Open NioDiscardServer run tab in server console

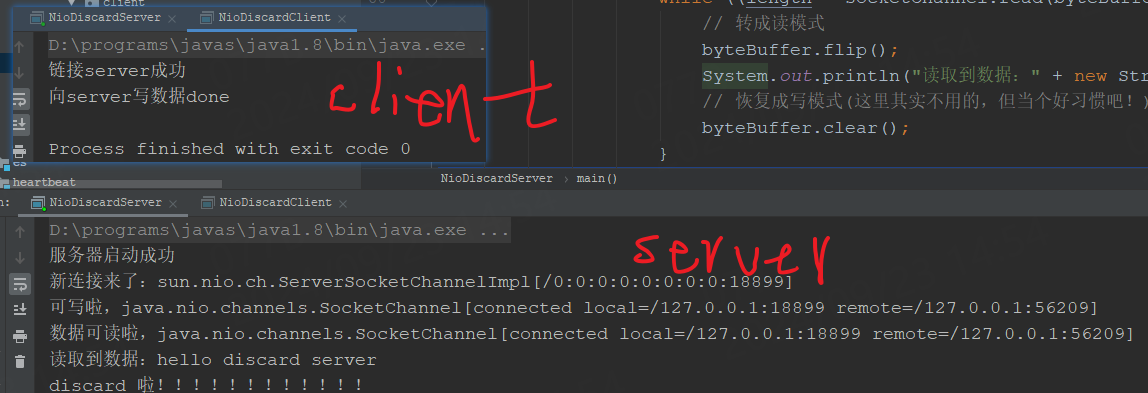pyautogui.click(x=104, y=203)
